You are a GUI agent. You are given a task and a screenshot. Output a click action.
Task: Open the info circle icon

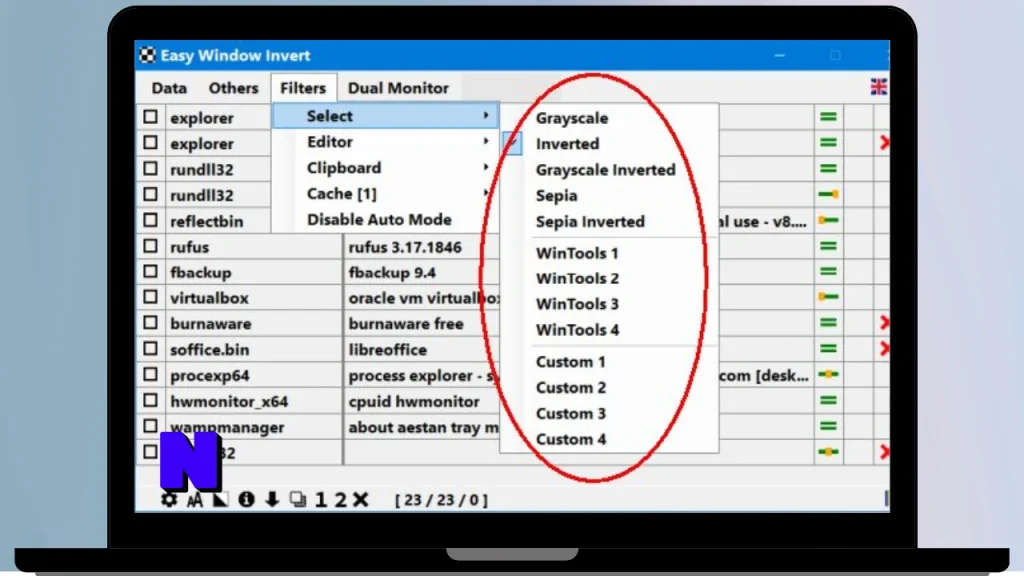(246, 500)
